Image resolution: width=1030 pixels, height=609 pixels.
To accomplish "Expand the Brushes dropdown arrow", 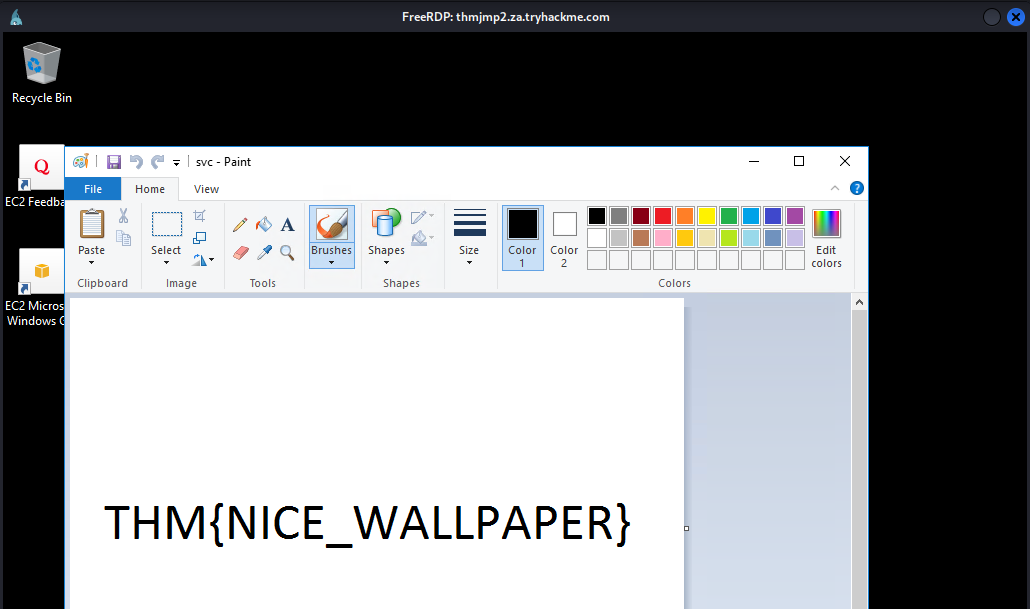I will (331, 263).
